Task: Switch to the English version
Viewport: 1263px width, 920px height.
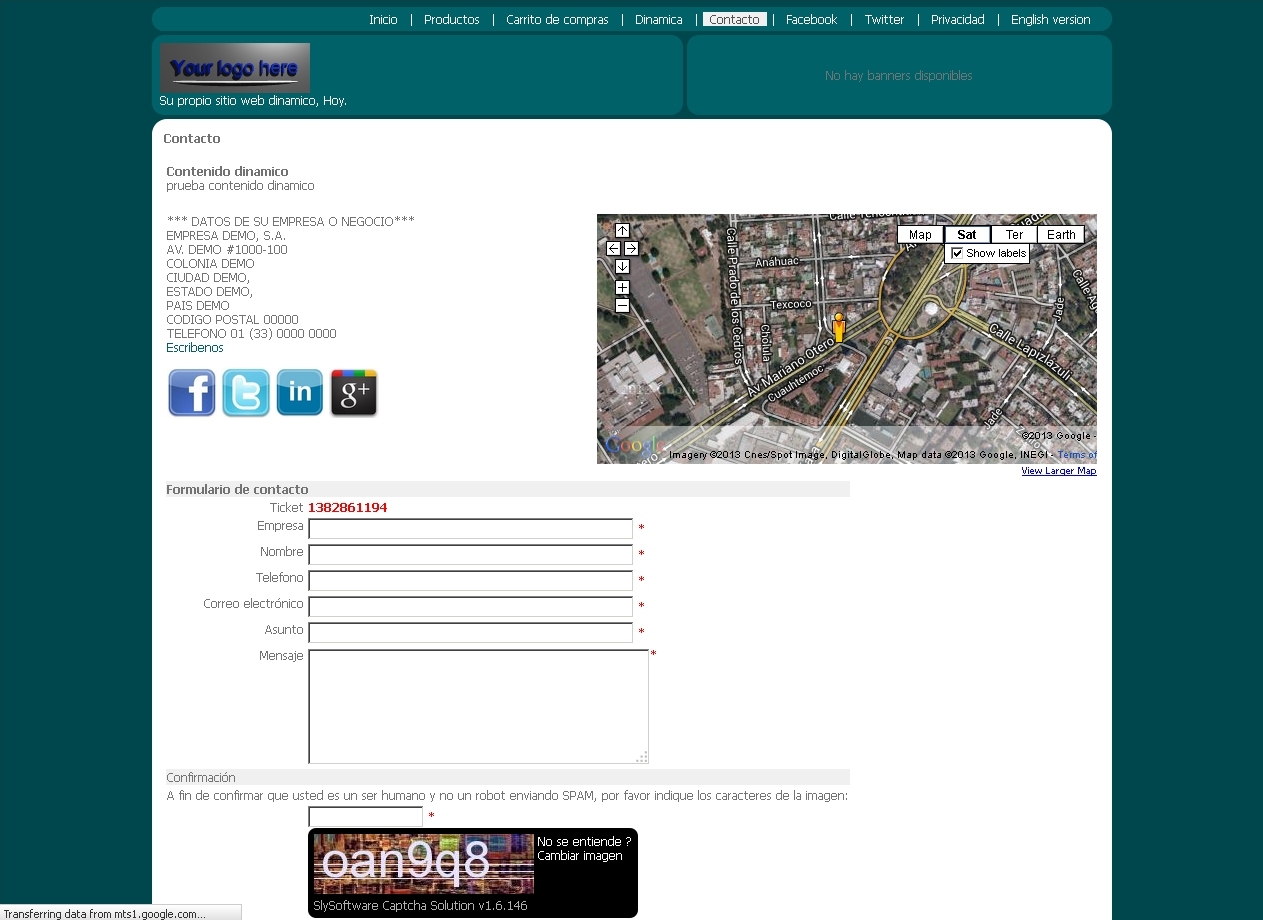Action: 1051,20
